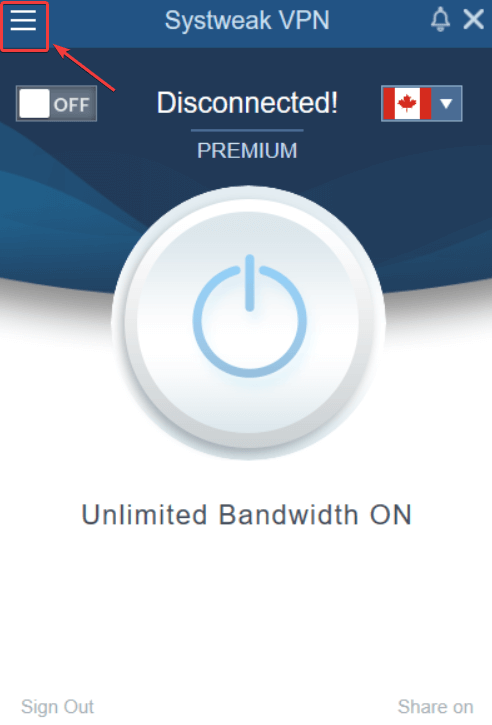Click the blue power symbol icon
492x725 pixels.
[x=250, y=316]
